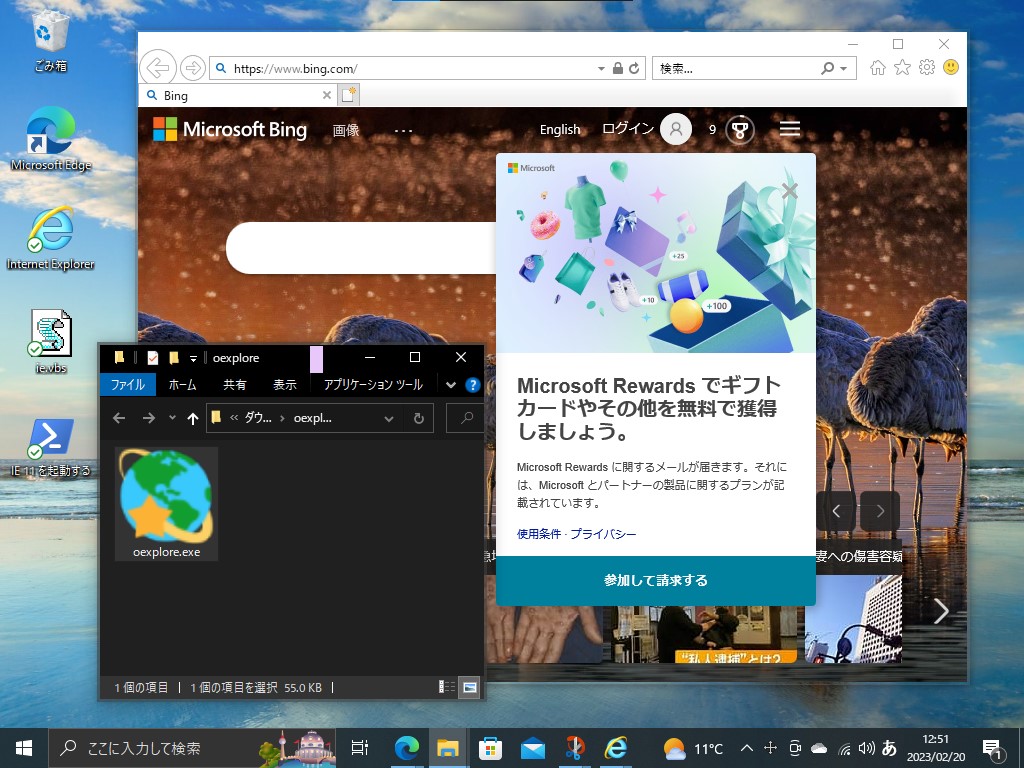Click the smiley feedback icon in IE toolbar
Viewport: 1024px width, 768px height.
tap(951, 67)
